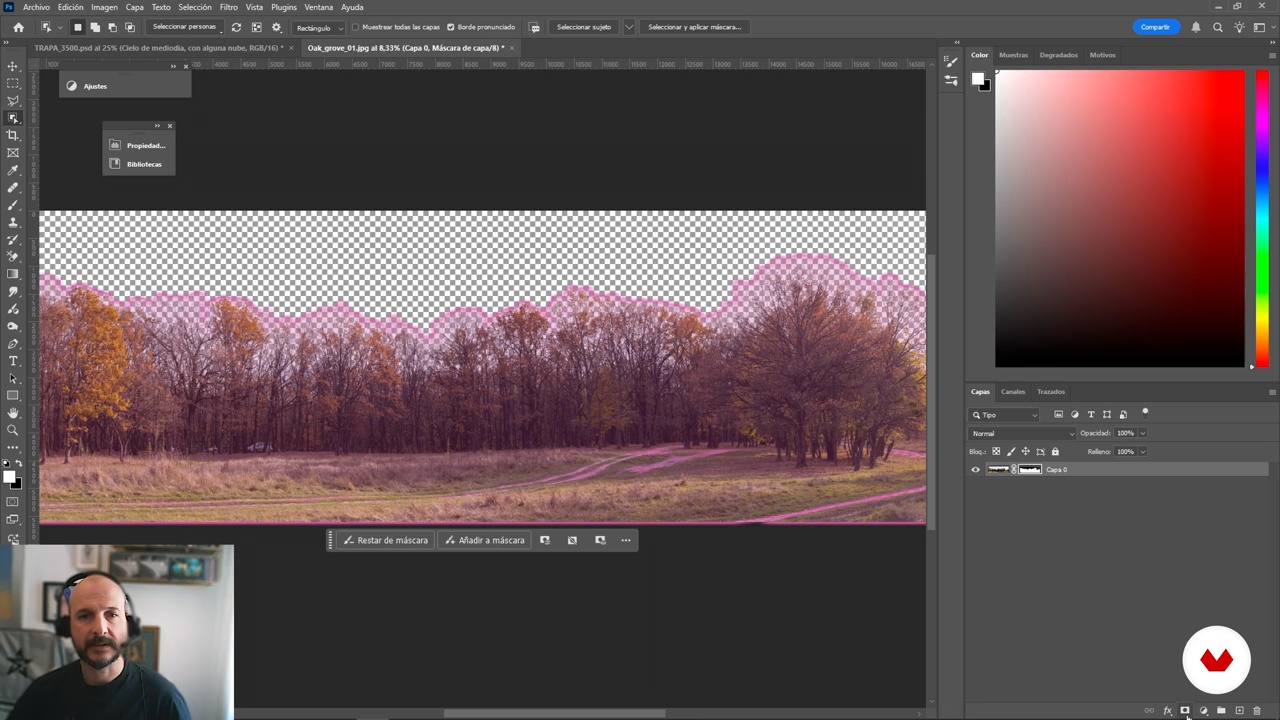Click the 'Restar de máscara' button
Viewport: 1280px width, 720px height.
pyautogui.click(x=386, y=540)
